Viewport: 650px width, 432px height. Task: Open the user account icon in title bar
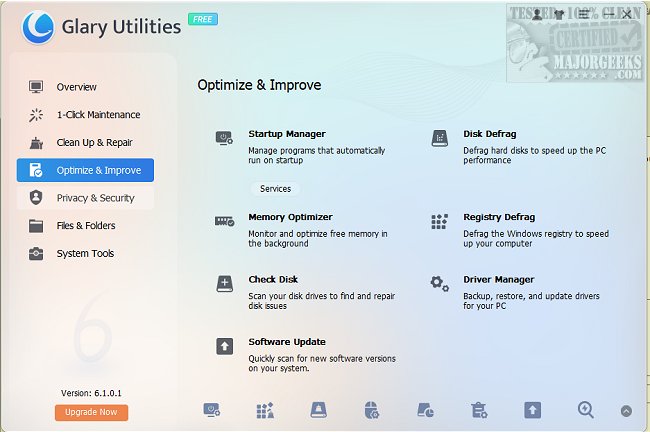point(537,15)
